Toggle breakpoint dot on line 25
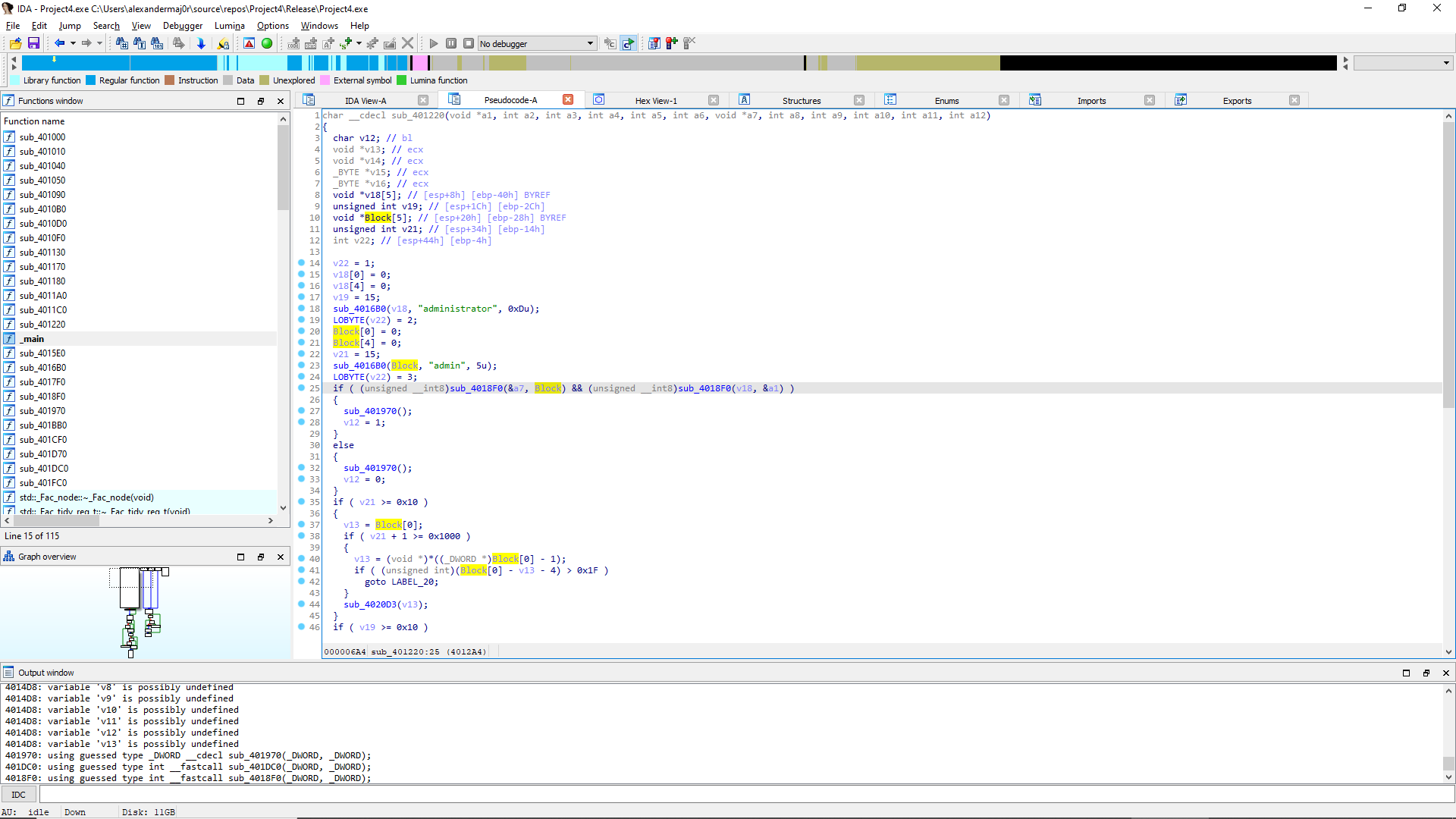Viewport: 1456px width, 819px height. tap(302, 388)
